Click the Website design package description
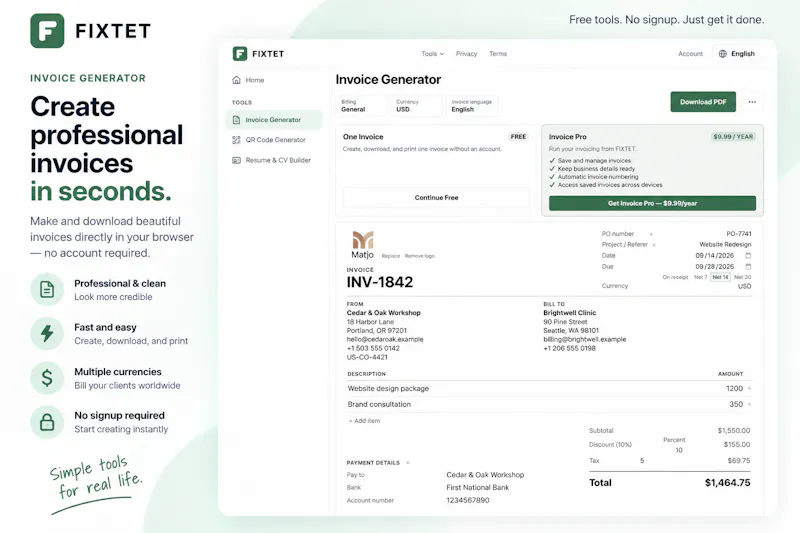 pos(388,389)
